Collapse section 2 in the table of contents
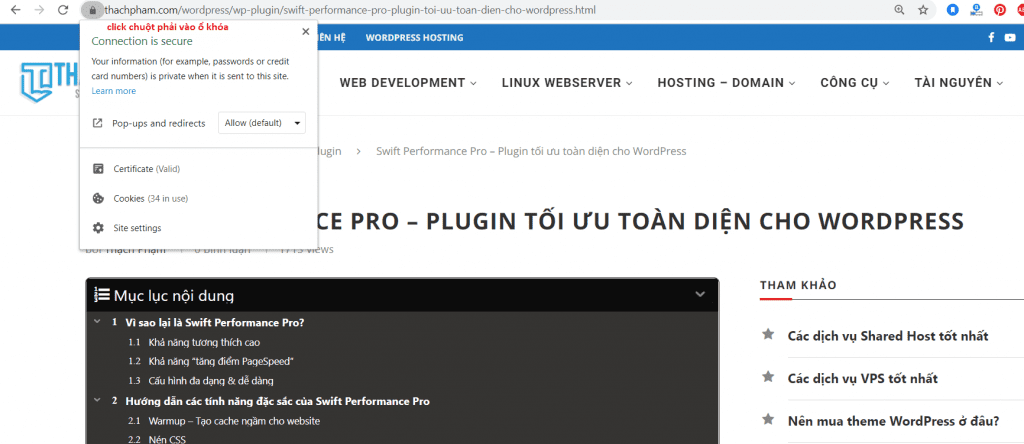Image resolution: width=1024 pixels, height=444 pixels. (97, 401)
